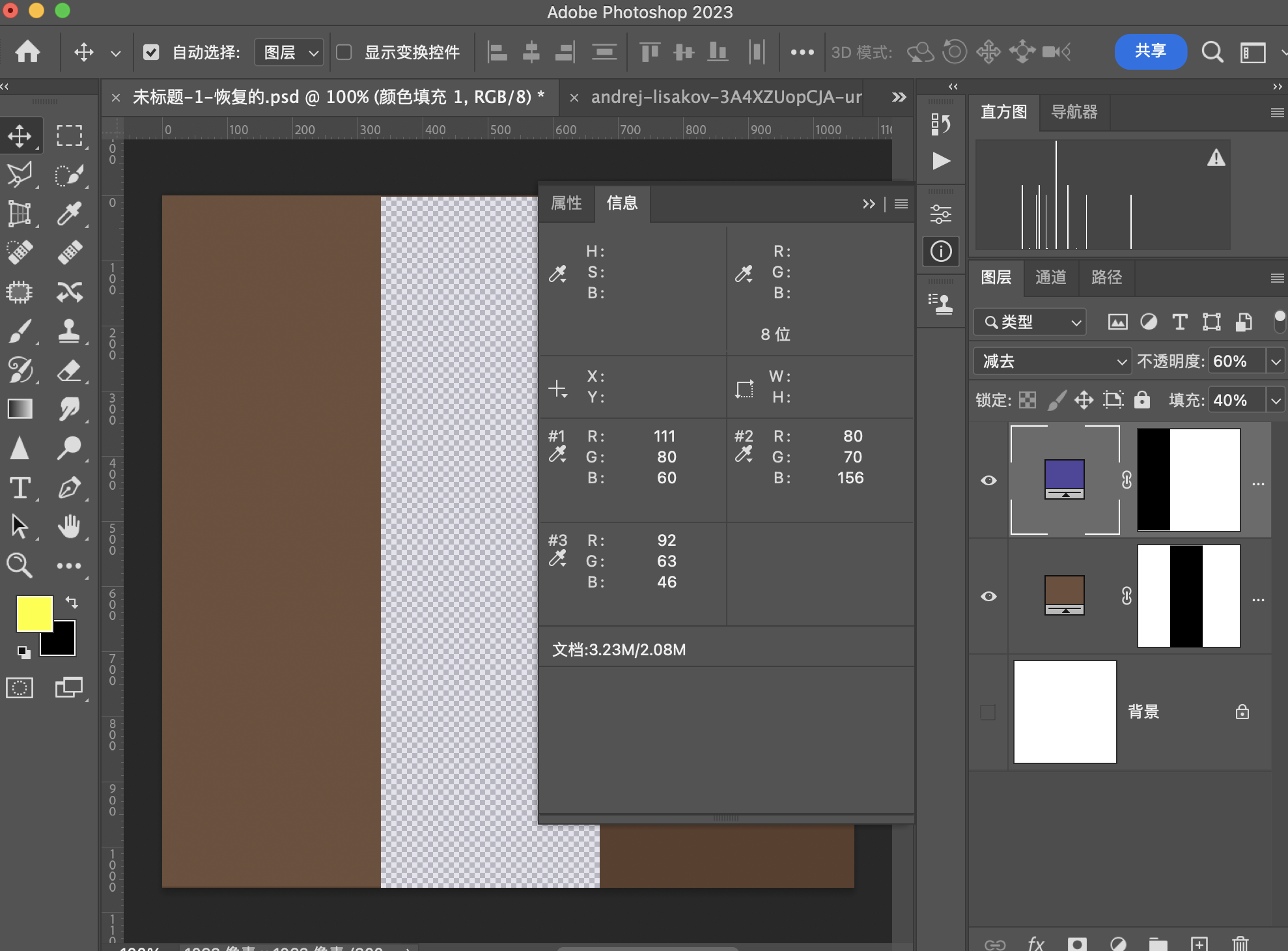Click the black background color swatch
The image size is (1288, 951).
click(64, 644)
